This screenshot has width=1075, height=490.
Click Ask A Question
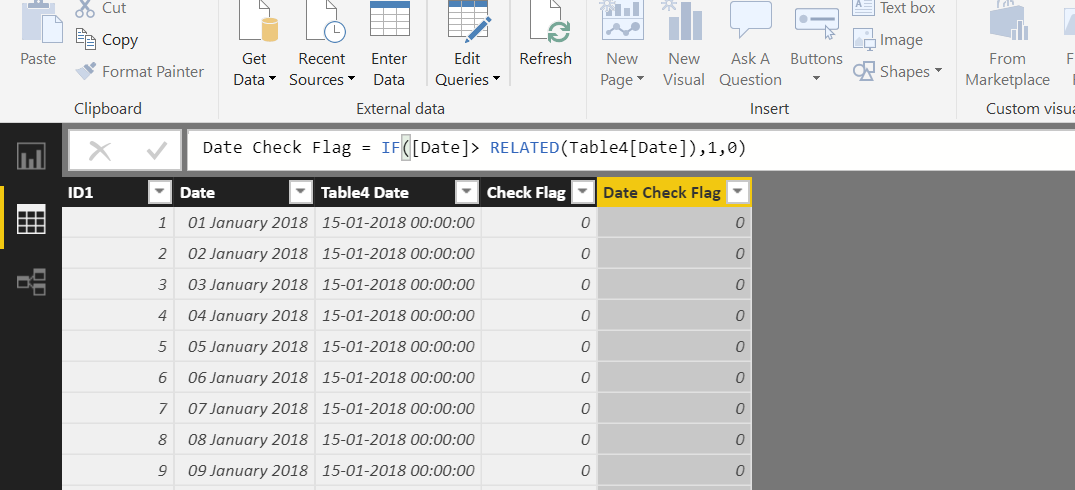(x=750, y=45)
